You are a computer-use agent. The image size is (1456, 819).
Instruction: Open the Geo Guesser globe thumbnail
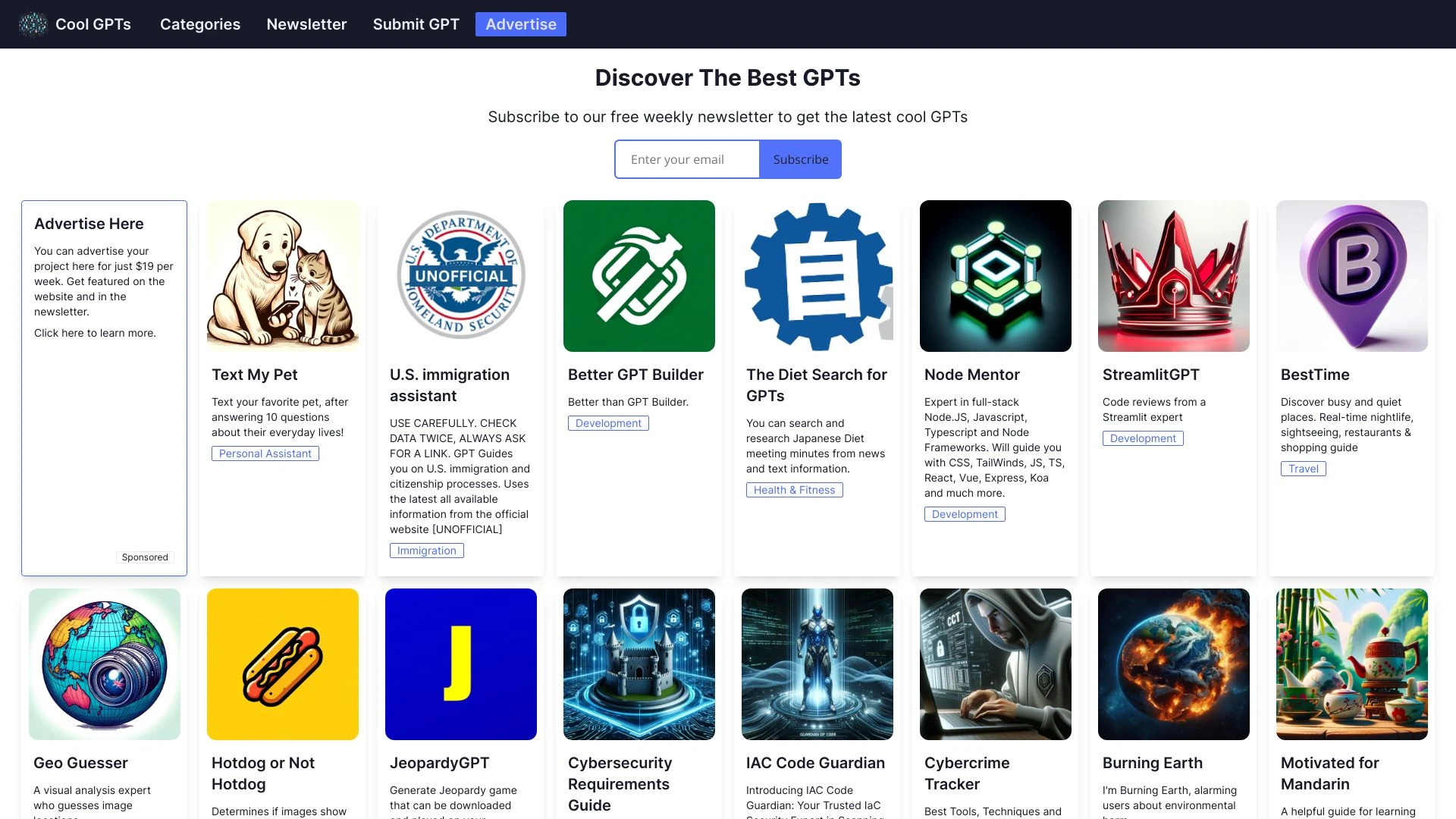click(x=104, y=664)
